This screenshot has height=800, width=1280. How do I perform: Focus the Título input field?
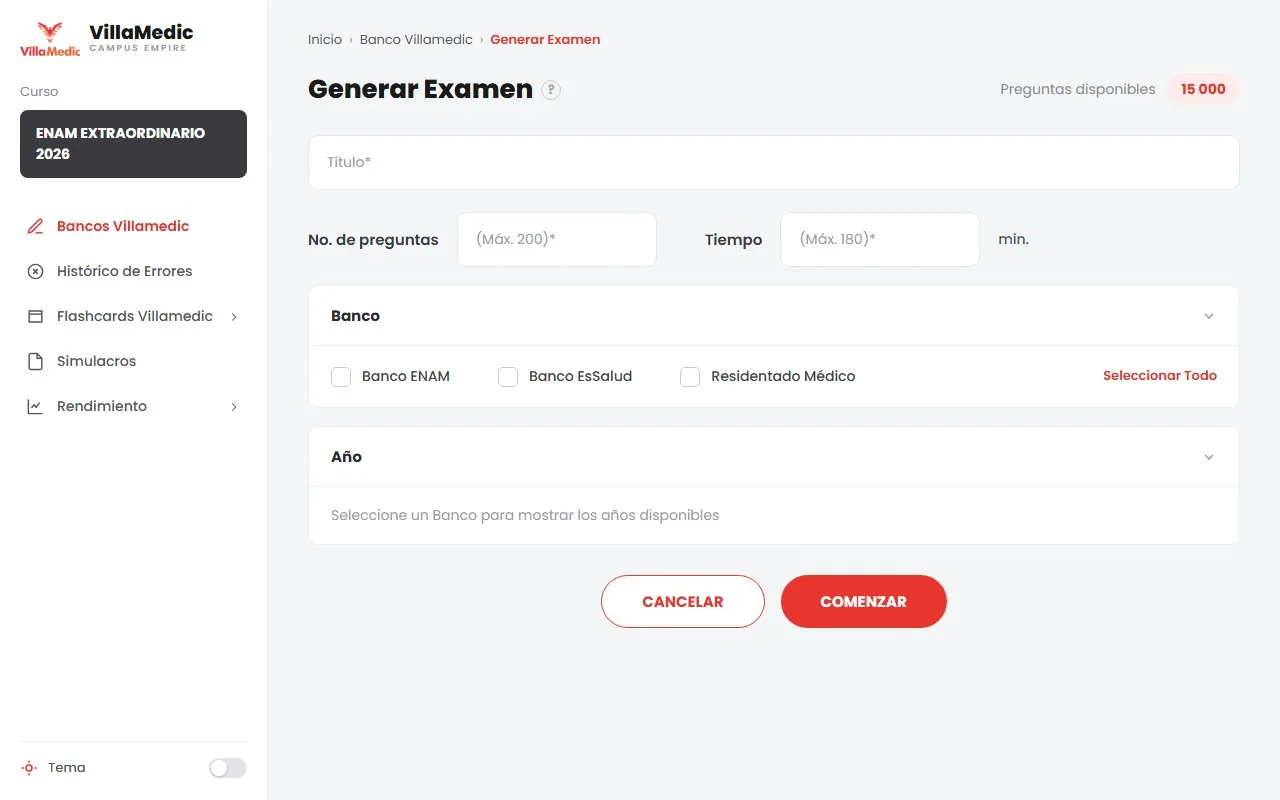(774, 162)
